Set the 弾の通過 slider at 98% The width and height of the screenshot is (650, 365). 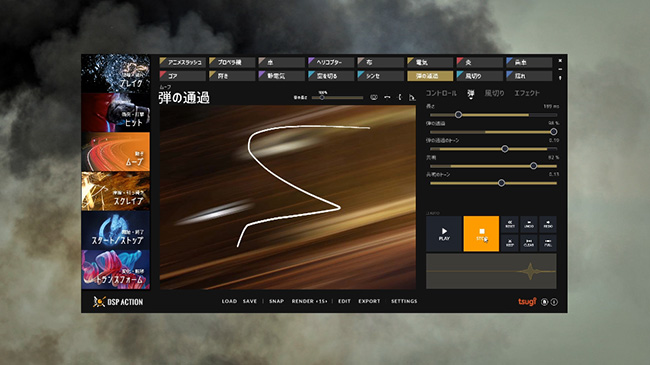pos(493,132)
